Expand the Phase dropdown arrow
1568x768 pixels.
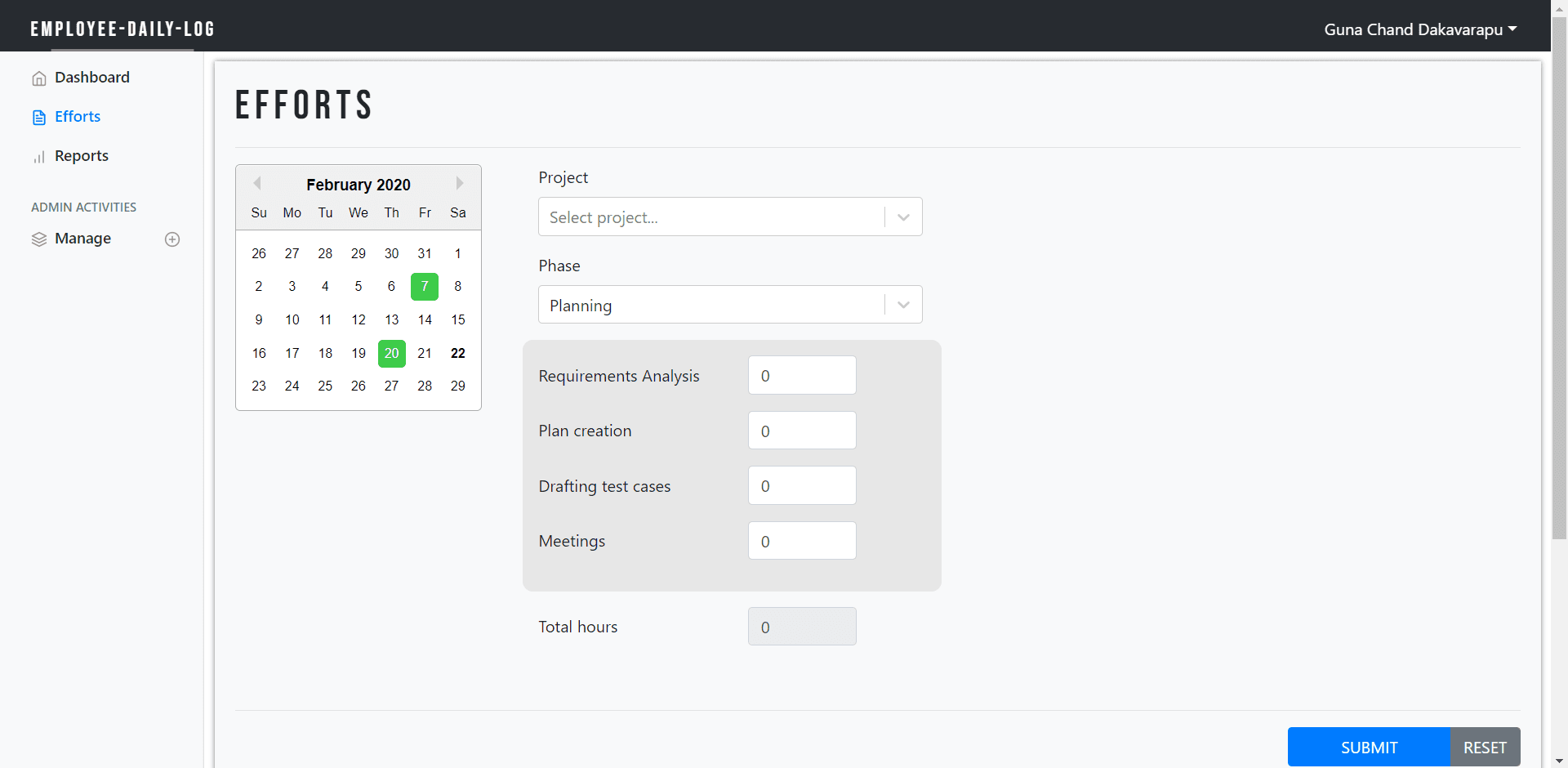pos(903,306)
